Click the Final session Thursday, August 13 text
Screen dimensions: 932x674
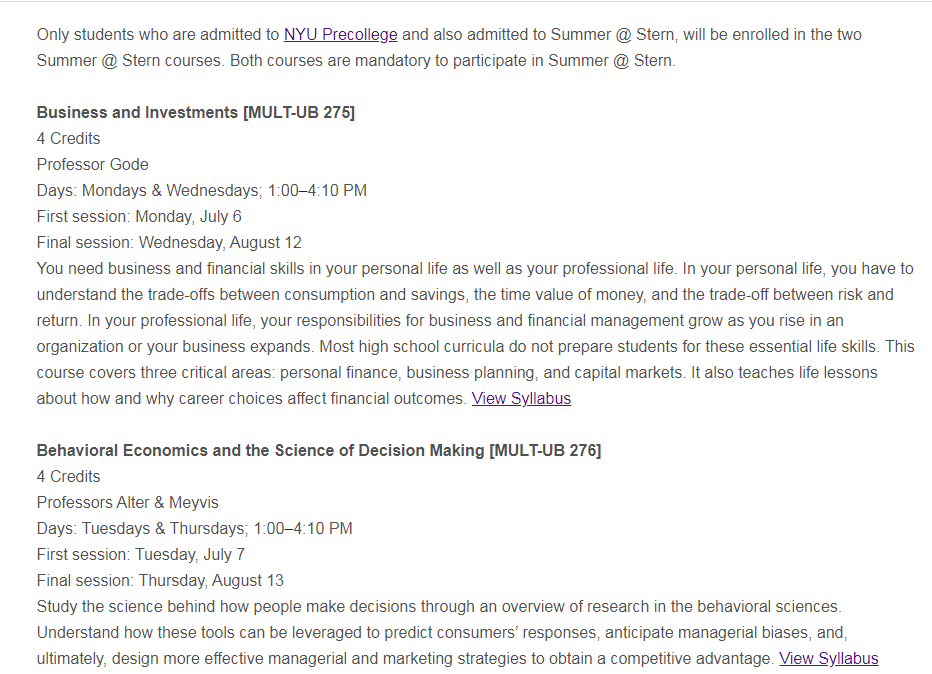tap(160, 581)
